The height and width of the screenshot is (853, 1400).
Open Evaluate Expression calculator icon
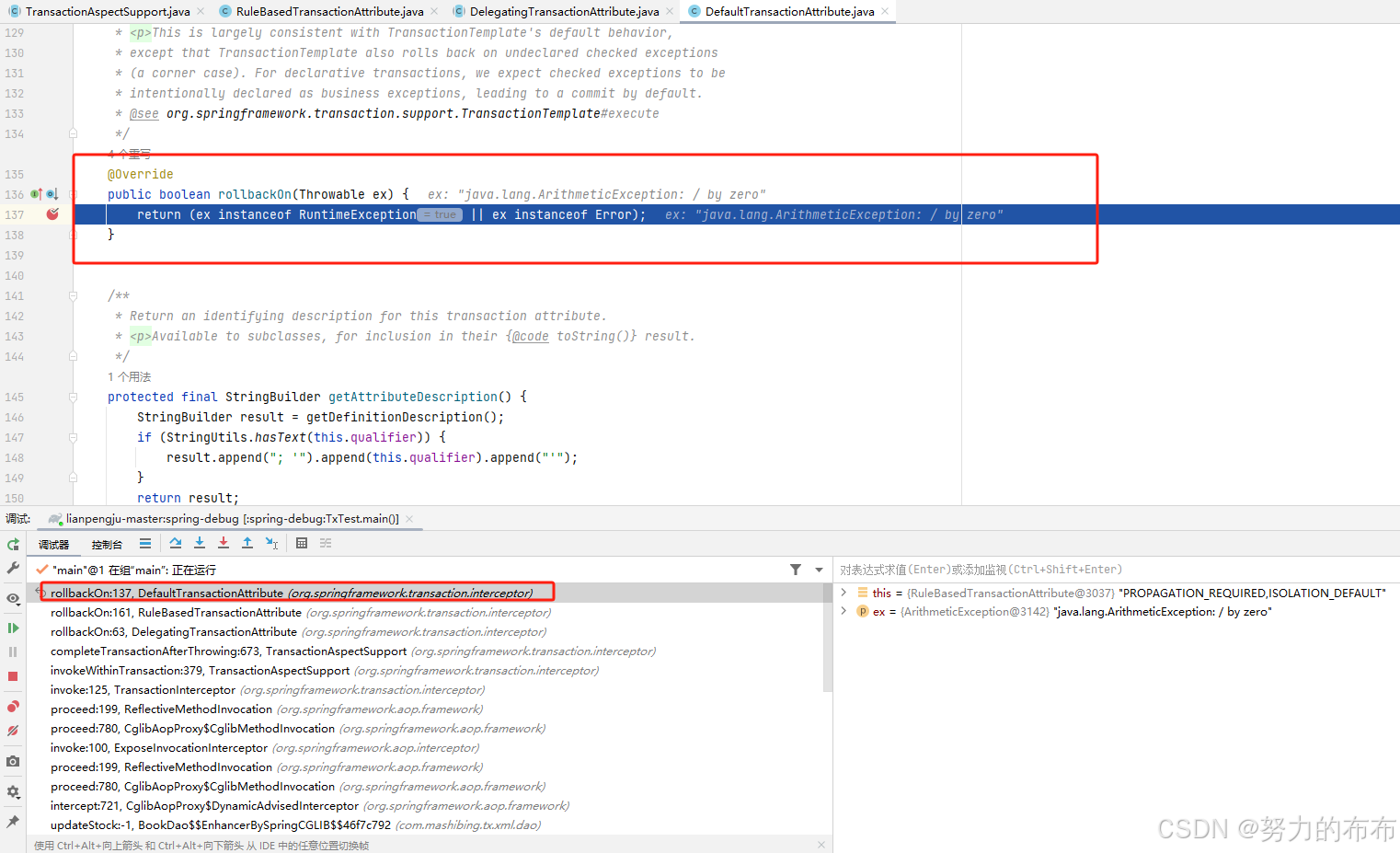(302, 544)
